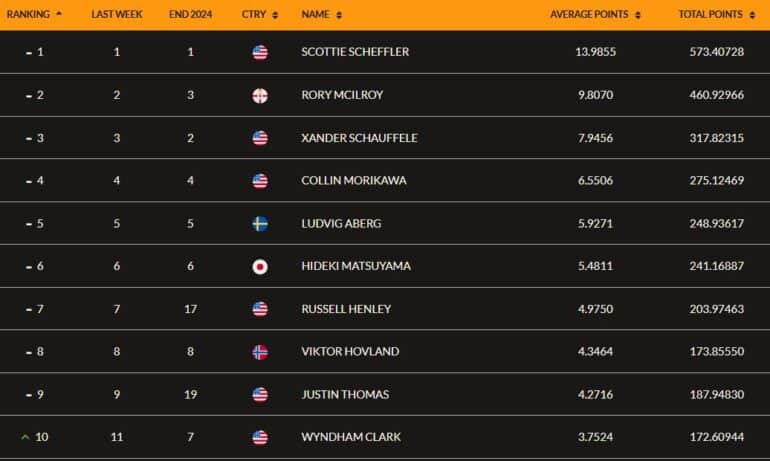
Task: Sort by the Total Points column arrows
Action: [x=752, y=15]
